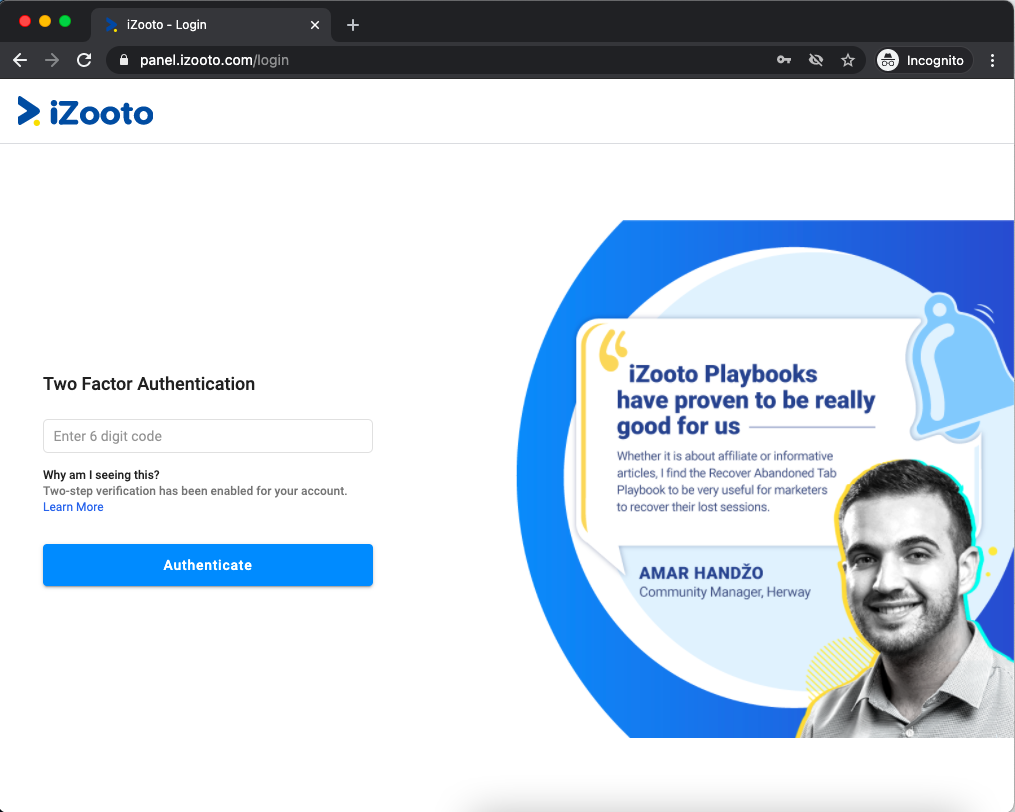Click the testimonial banner image
This screenshot has height=812, width=1015.
pos(765,479)
